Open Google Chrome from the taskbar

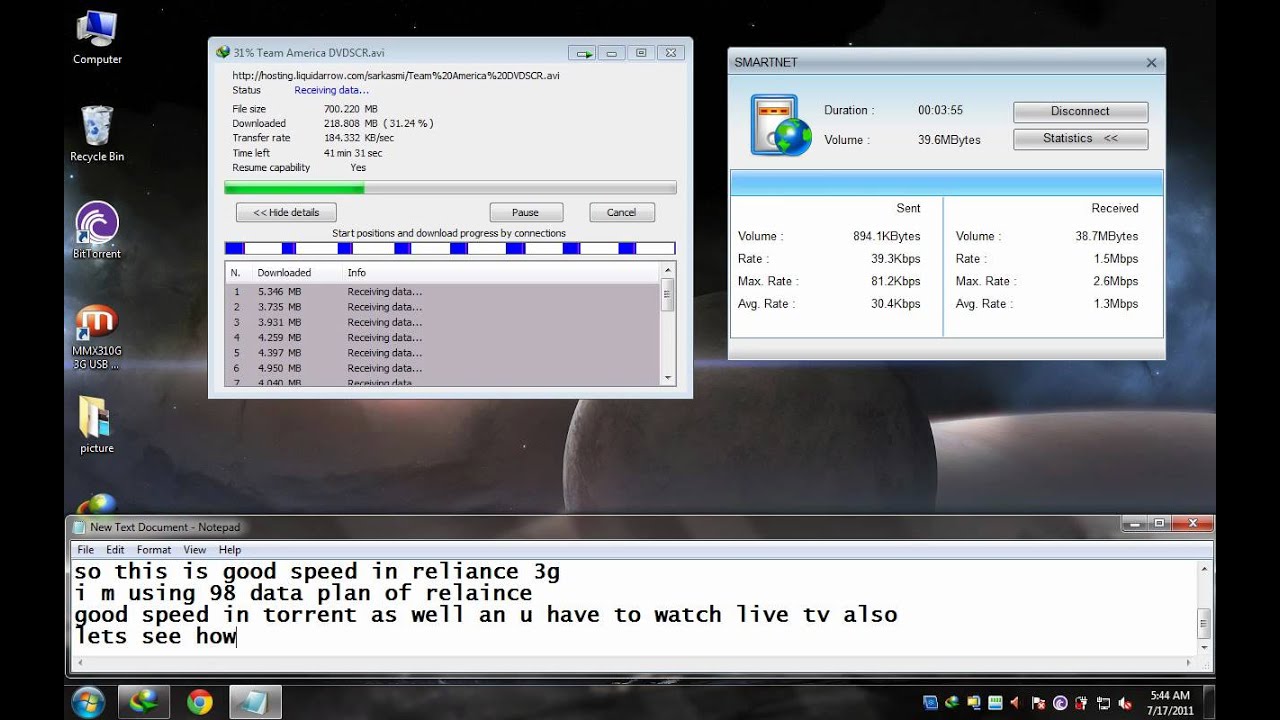point(199,702)
